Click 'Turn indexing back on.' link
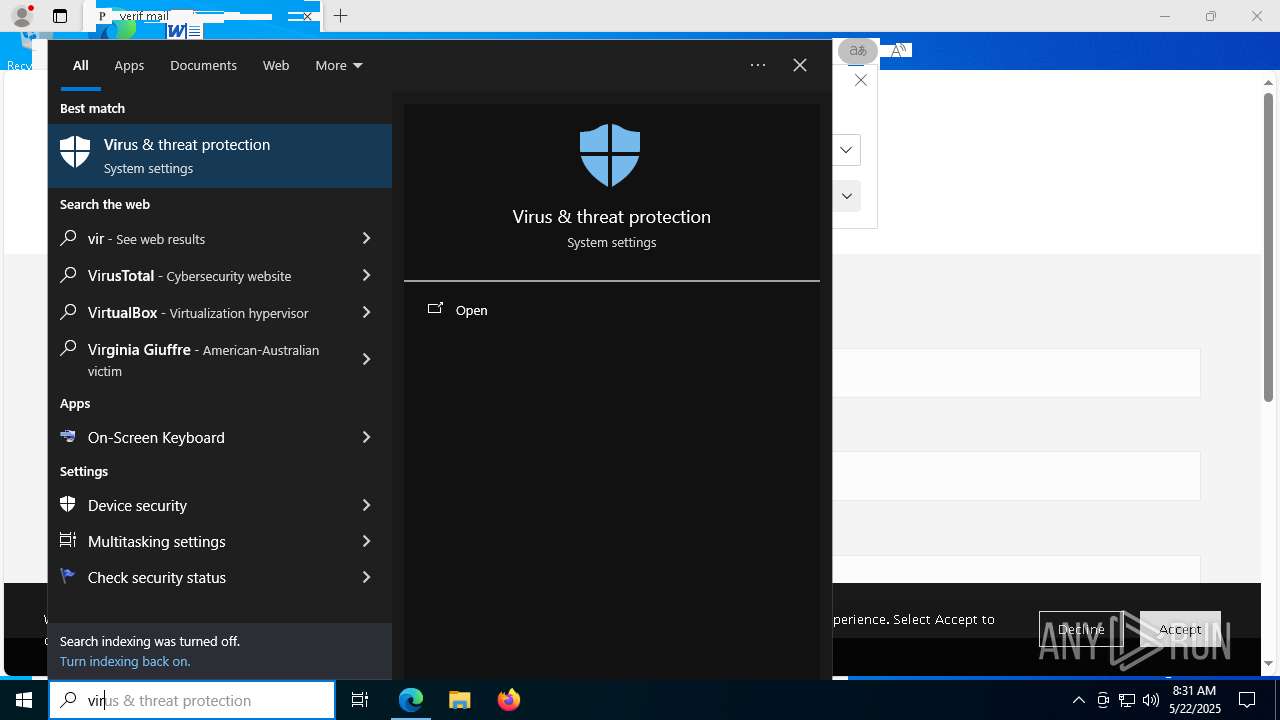This screenshot has width=1280, height=720. coord(125,661)
